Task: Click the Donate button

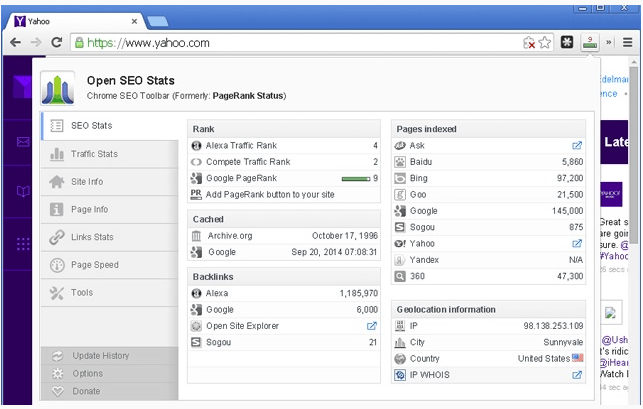Action: [x=110, y=391]
